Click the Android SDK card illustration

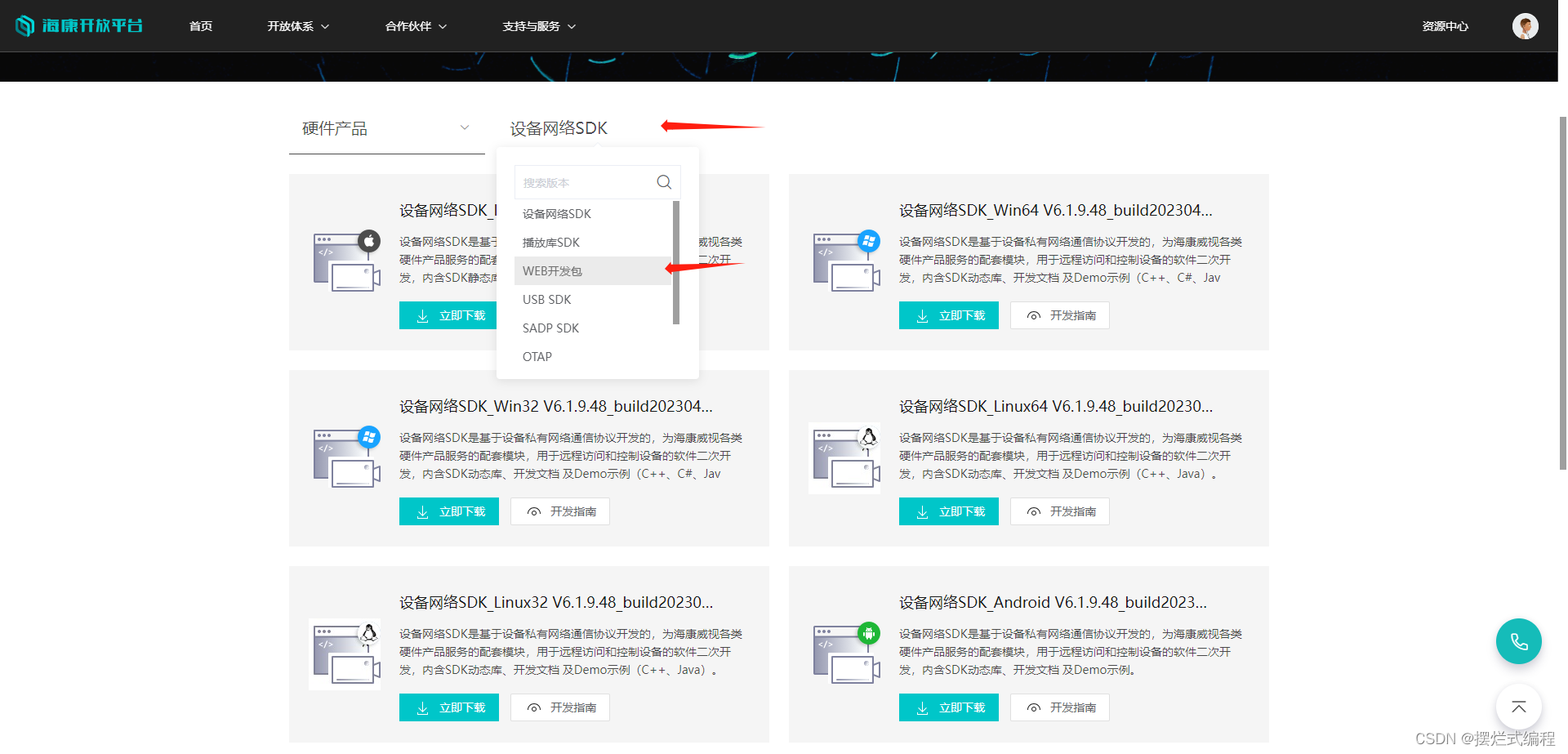pyautogui.click(x=847, y=654)
